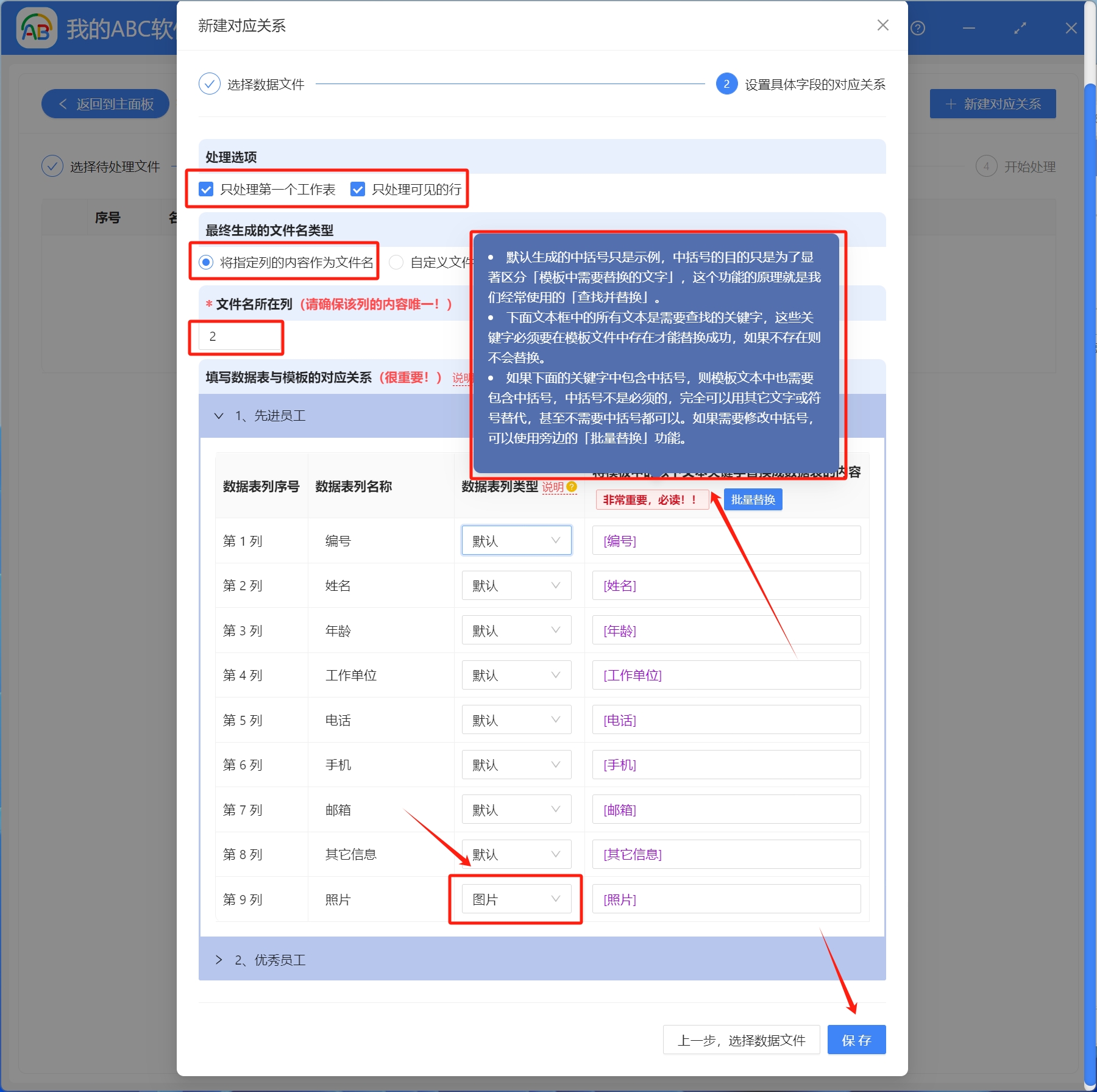This screenshot has width=1097, height=1092.
Task: Click the step 4 开始处理 circle indicator
Action: [987, 166]
